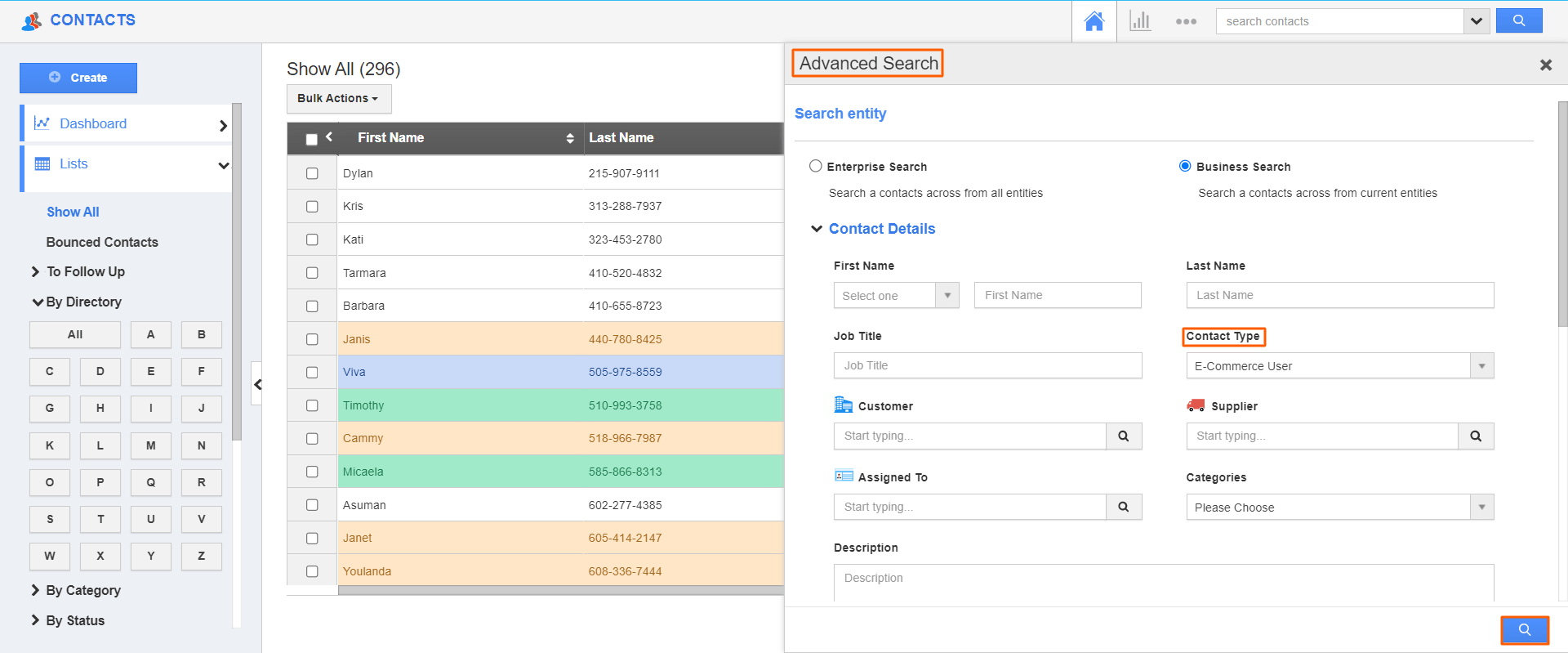
Task: Open the Dashboard menu item
Action: pyautogui.click(x=93, y=123)
